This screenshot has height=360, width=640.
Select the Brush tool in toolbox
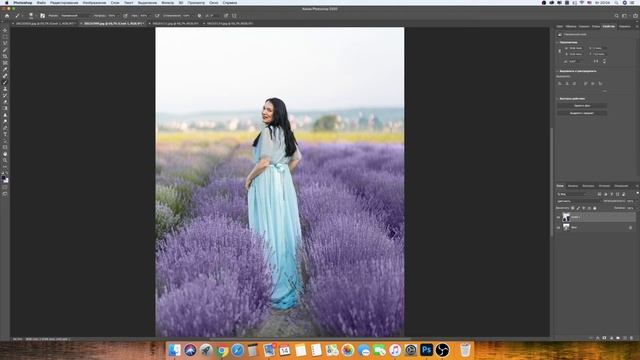tap(5, 82)
